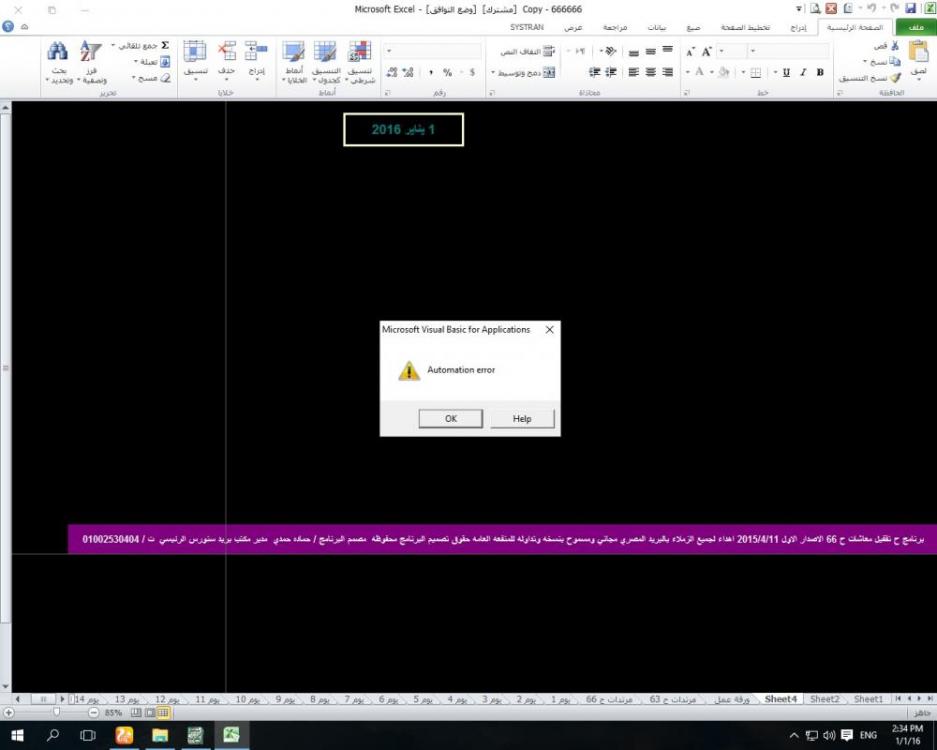
Task: Toggle Underline formatting
Action: click(786, 72)
